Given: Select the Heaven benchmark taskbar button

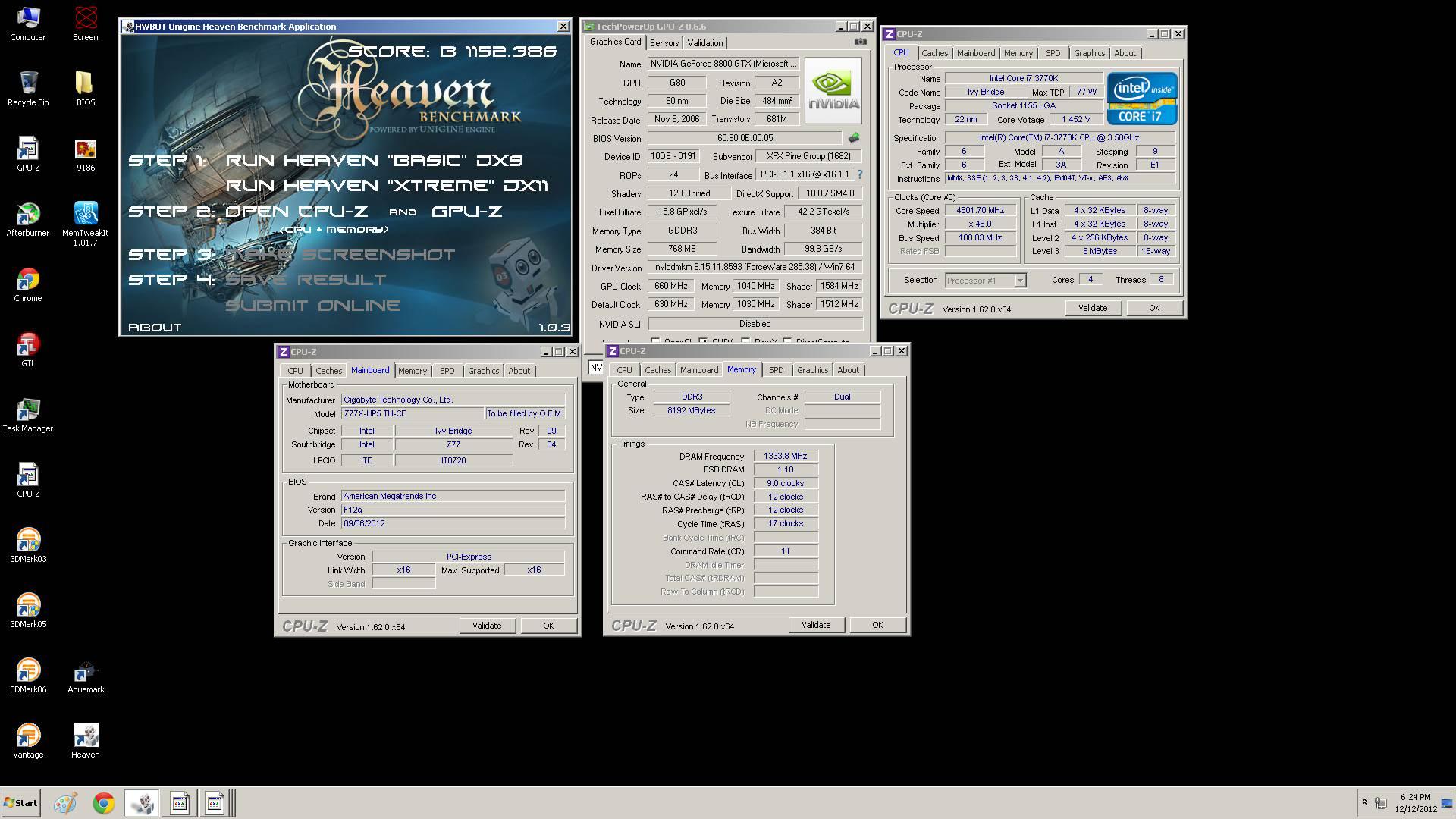Looking at the screenshot, I should (142, 803).
